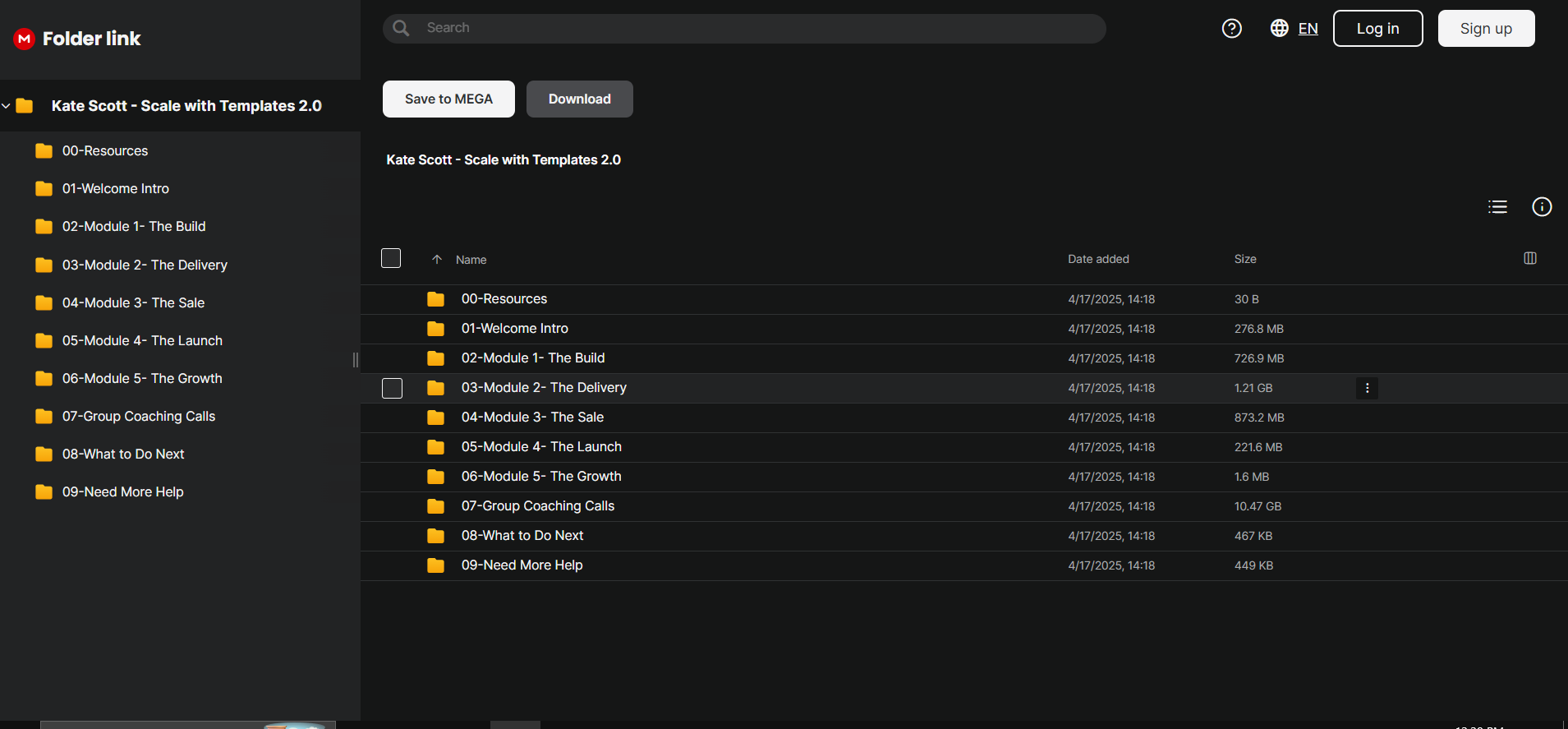Image resolution: width=1568 pixels, height=729 pixels.
Task: Click 00-Resources folder icon in file list
Action: [x=435, y=299]
